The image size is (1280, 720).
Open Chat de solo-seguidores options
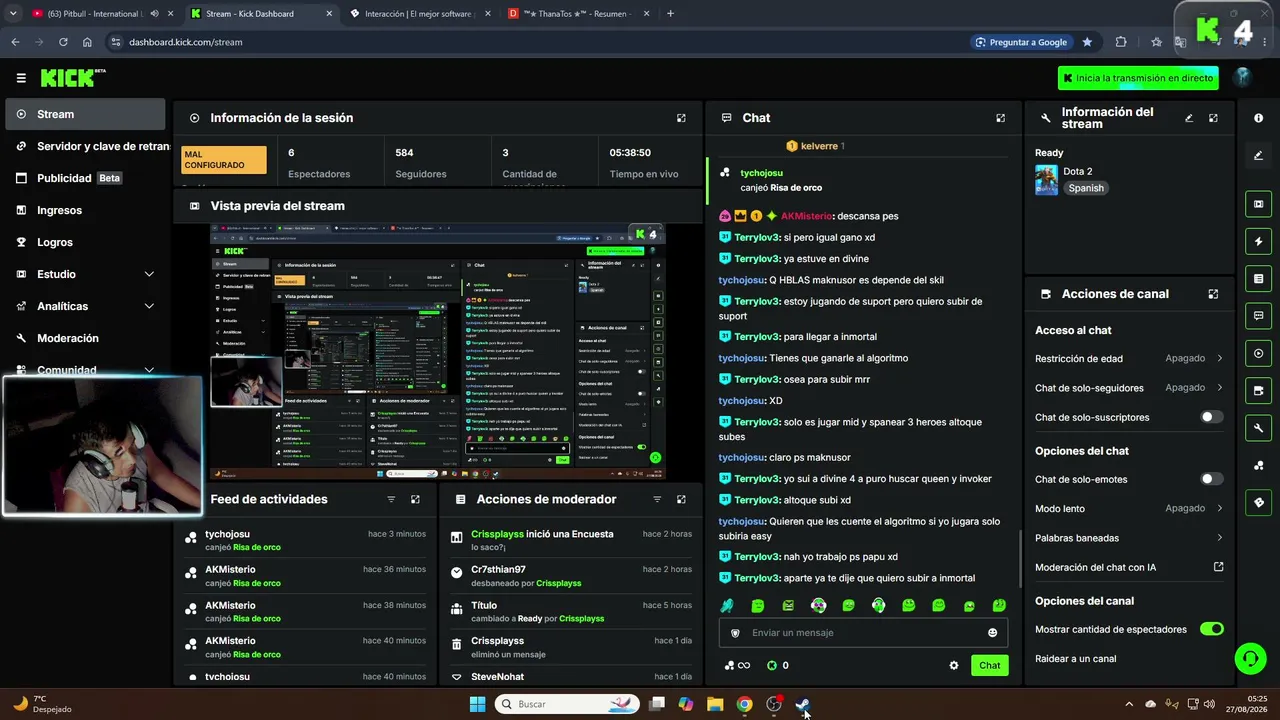tap(1129, 388)
